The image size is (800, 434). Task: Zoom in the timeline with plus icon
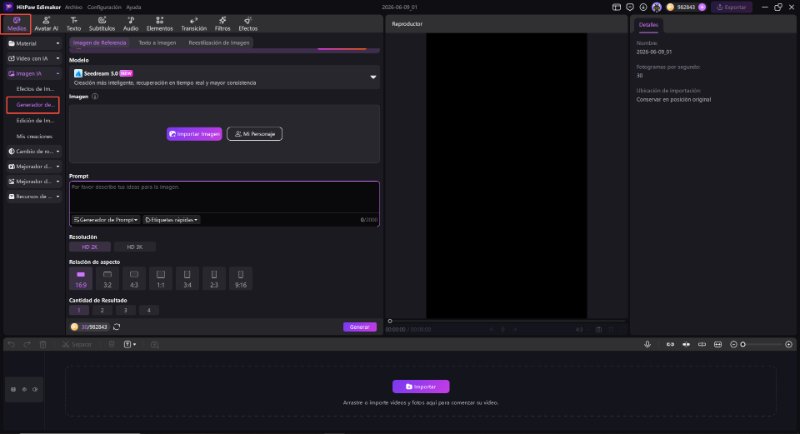tap(789, 345)
